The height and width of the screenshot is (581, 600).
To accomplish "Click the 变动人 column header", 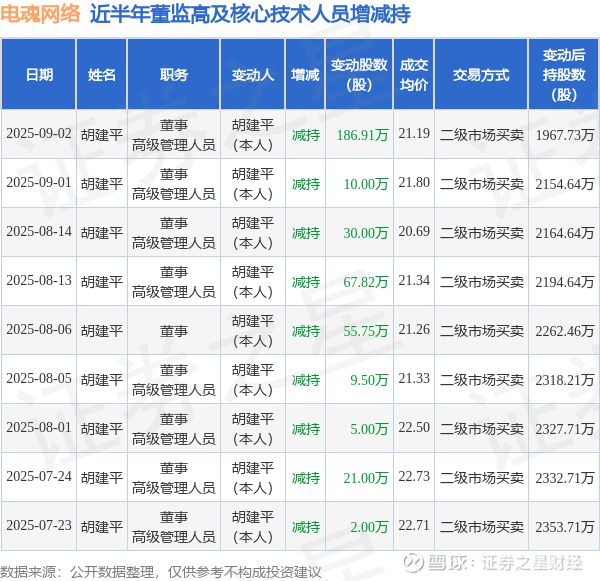I will point(253,75).
